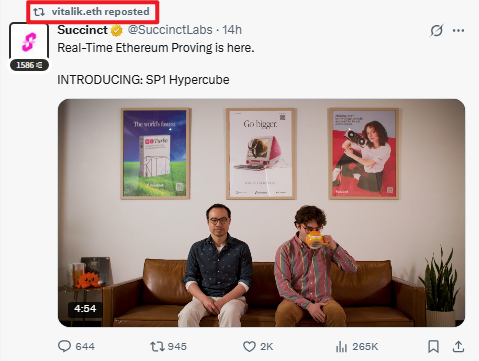
Task: Like the post with heart icon
Action: (x=249, y=347)
